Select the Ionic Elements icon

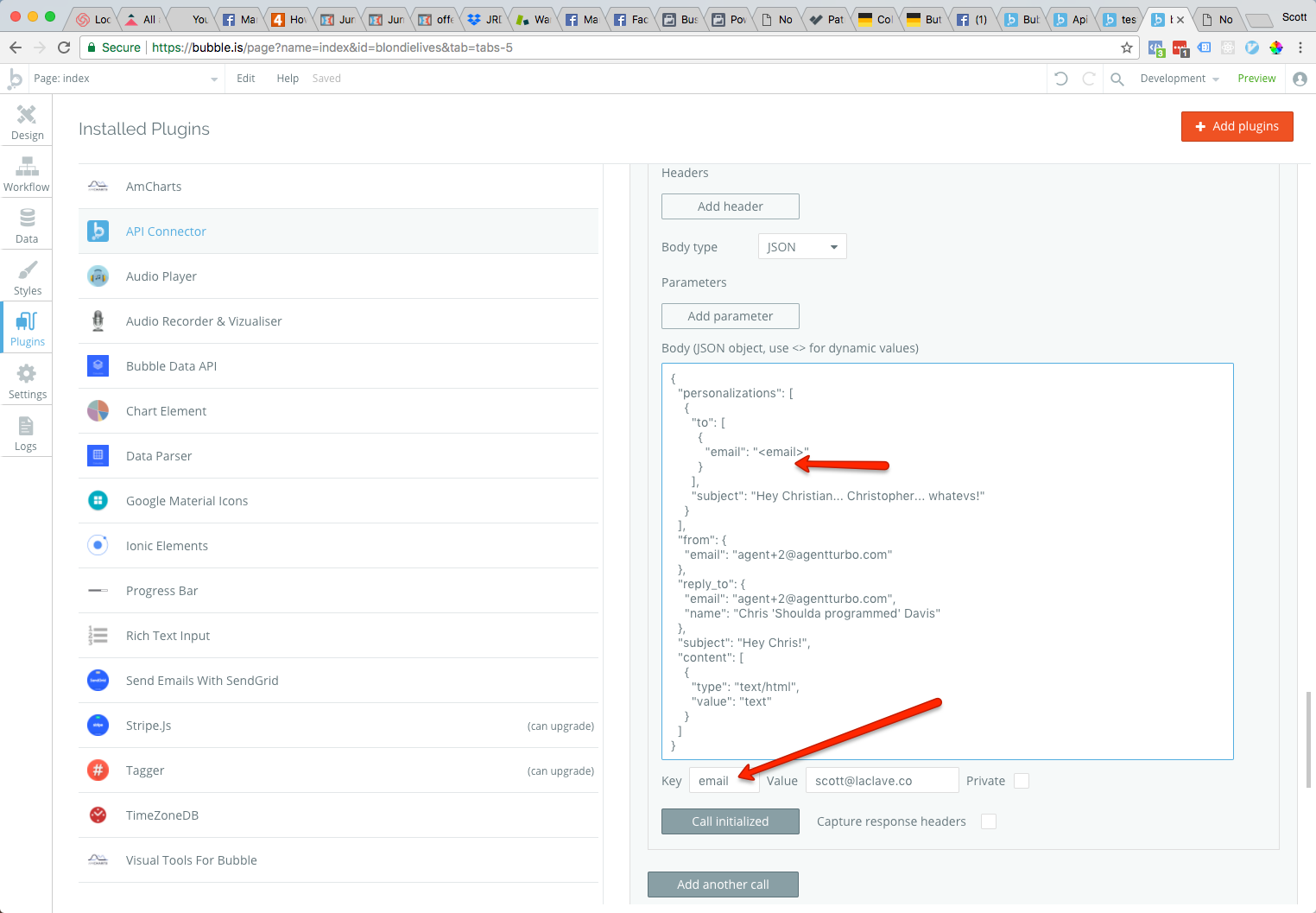98,546
